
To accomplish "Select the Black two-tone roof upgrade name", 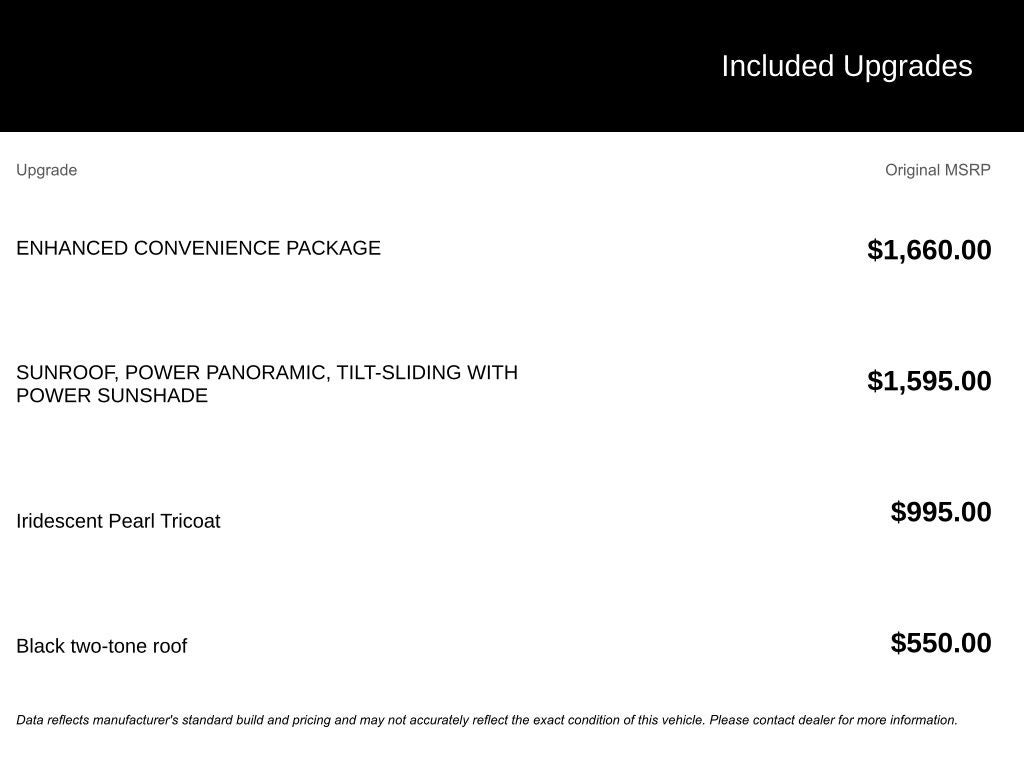I will 101,646.
